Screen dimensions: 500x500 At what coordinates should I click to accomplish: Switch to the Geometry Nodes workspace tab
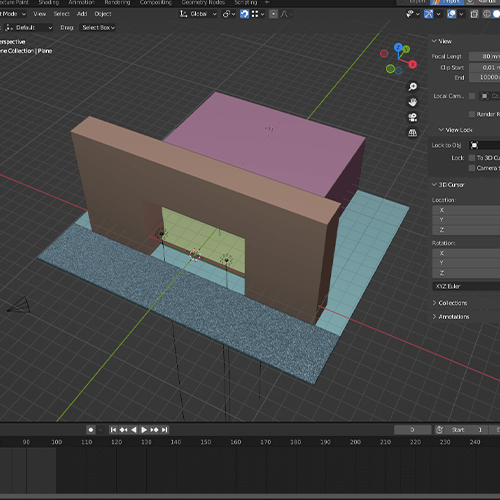click(203, 3)
